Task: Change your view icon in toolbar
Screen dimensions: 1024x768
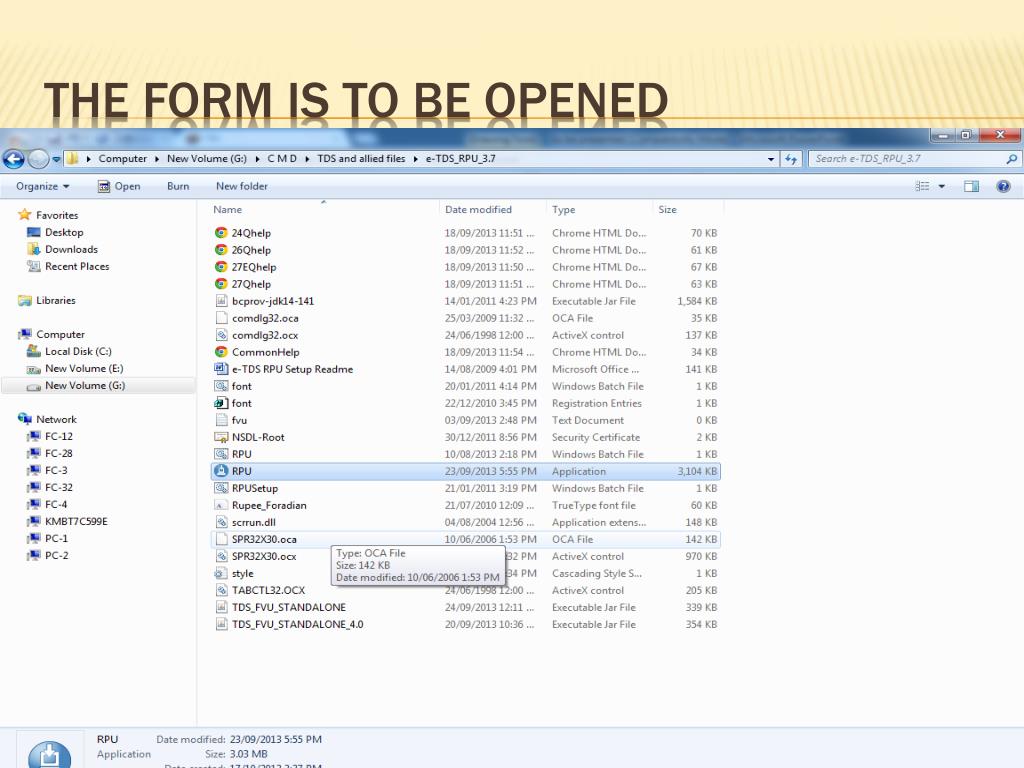Action: [x=922, y=186]
